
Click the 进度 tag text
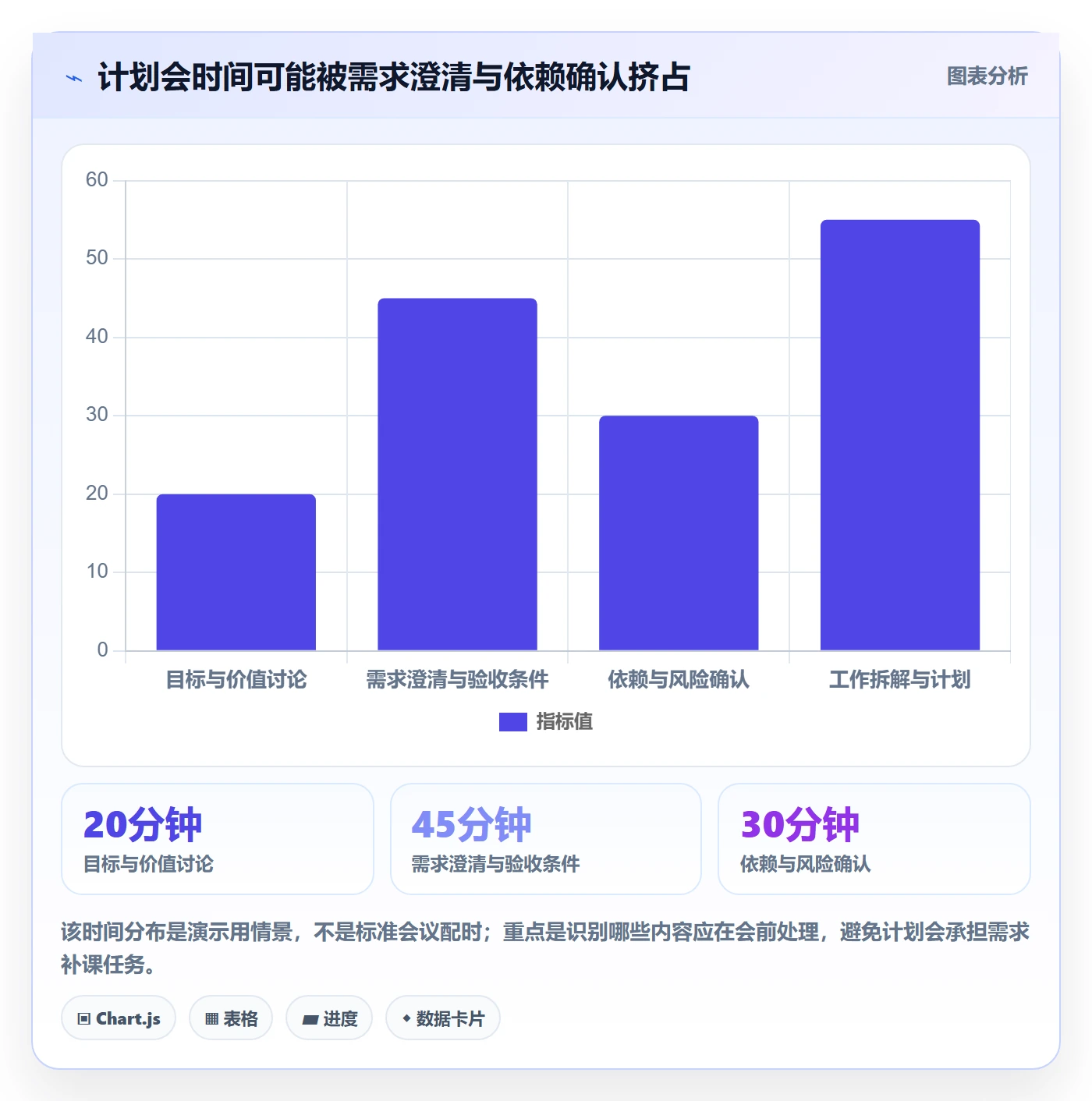pyautogui.click(x=340, y=1019)
